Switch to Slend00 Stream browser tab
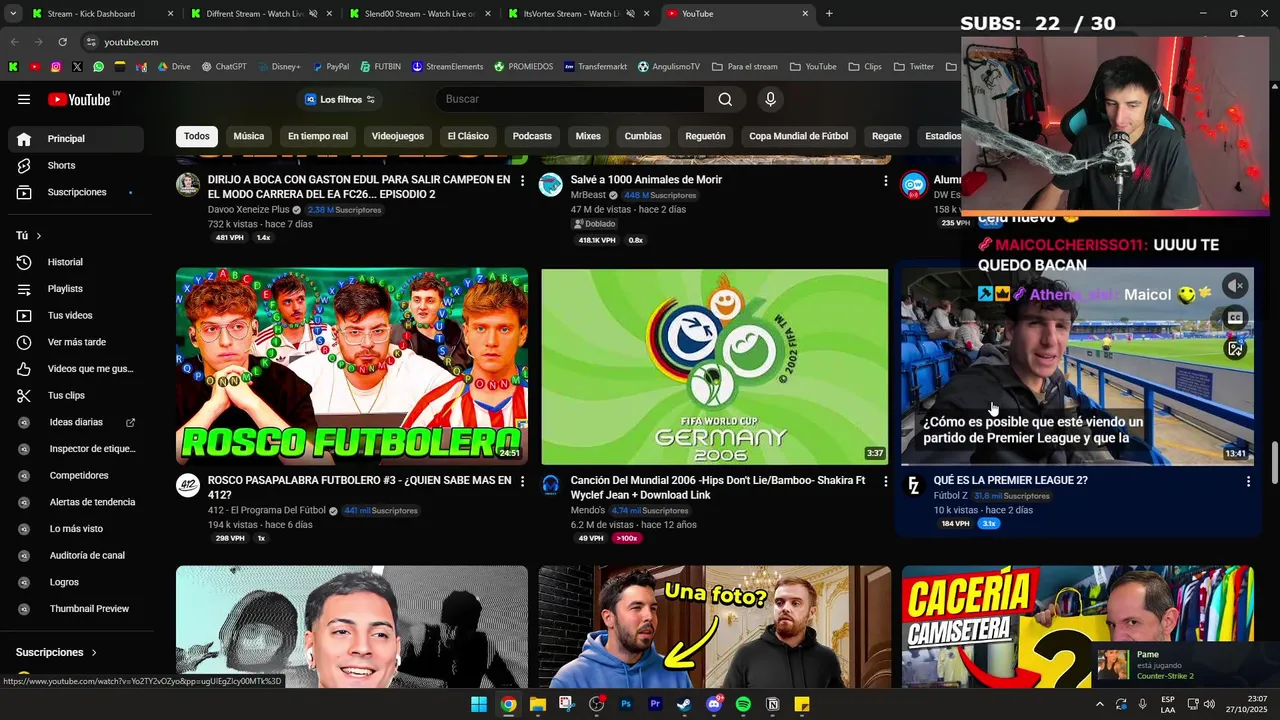Screen dimensions: 1280x720 coord(418,14)
